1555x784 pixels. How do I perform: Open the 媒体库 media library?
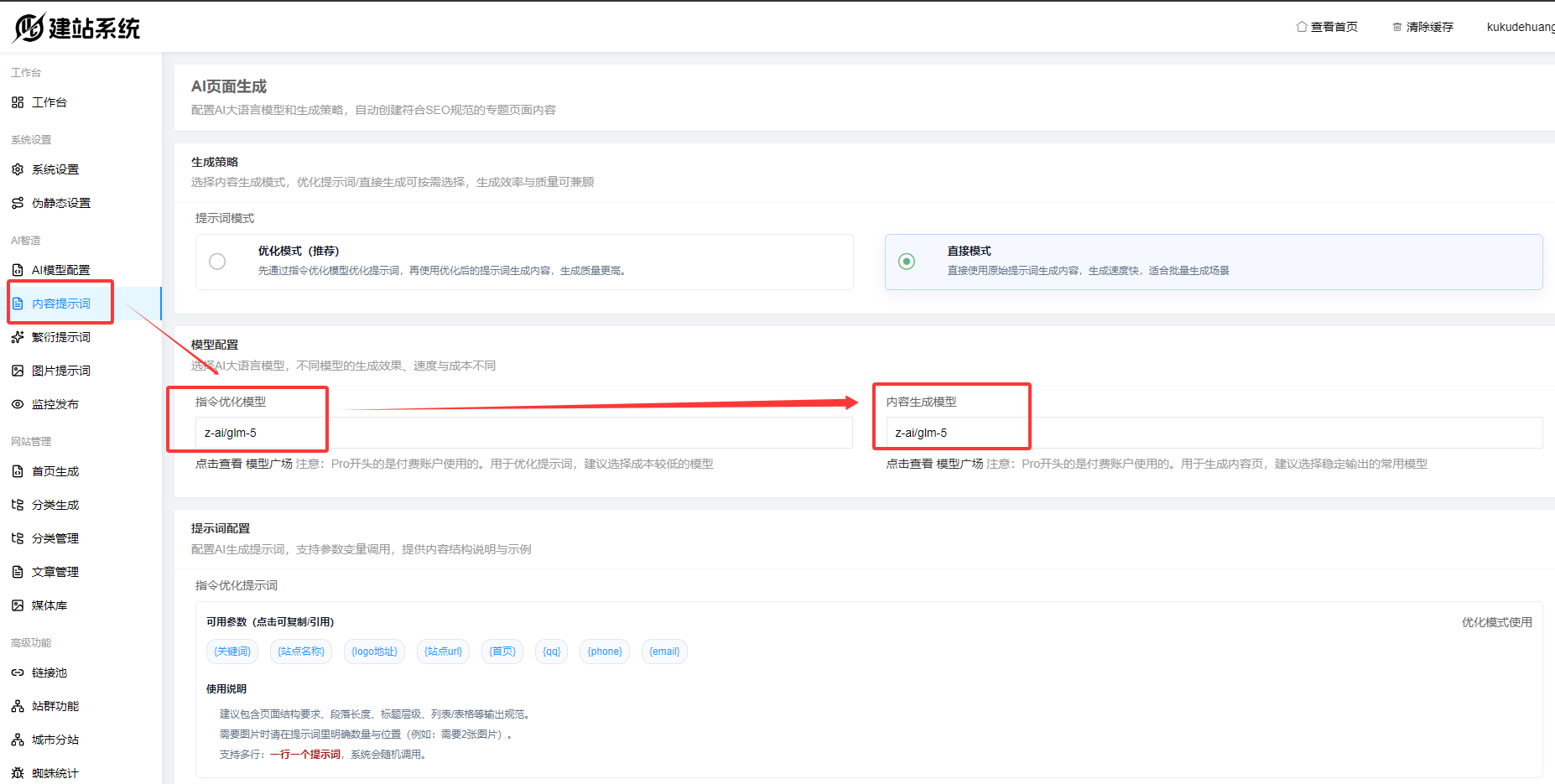47,605
